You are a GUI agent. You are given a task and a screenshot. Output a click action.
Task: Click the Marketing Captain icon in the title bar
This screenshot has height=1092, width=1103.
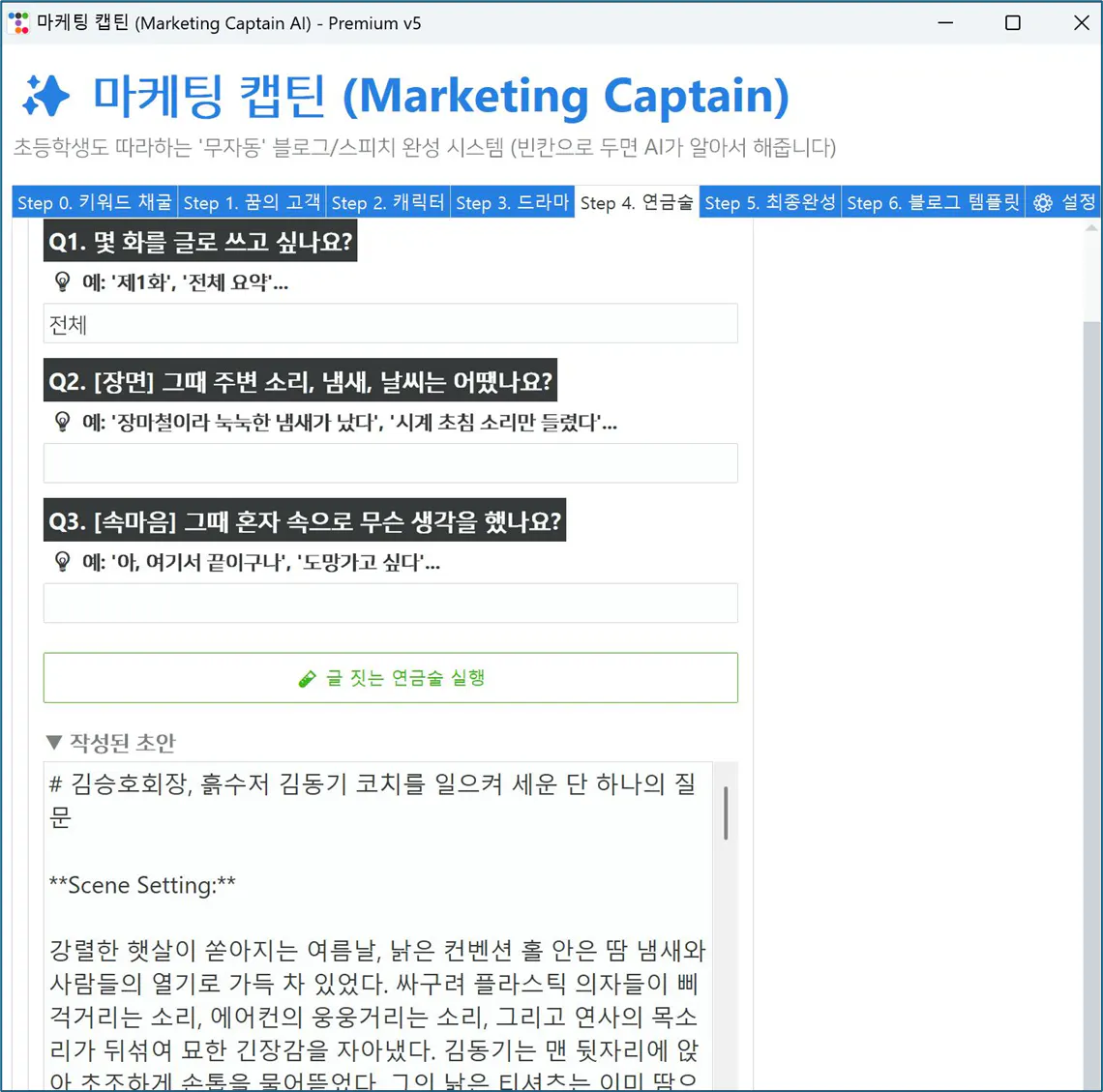pos(18,21)
